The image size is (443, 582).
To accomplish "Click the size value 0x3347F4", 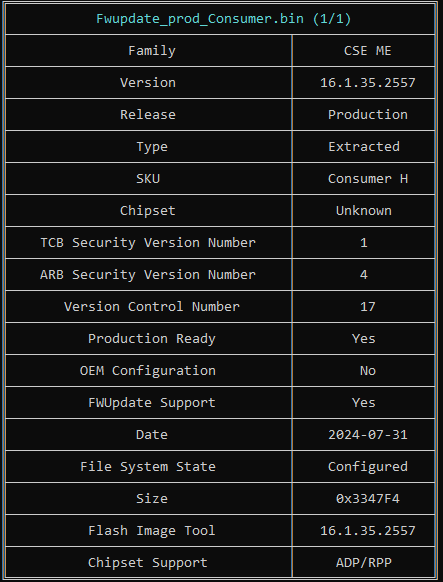I will [367, 498].
